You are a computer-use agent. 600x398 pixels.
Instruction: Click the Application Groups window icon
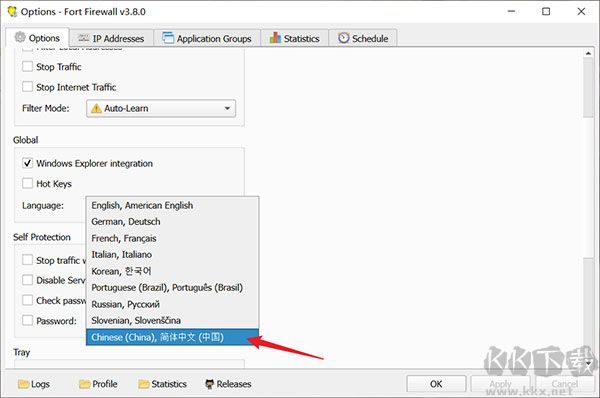click(x=168, y=38)
